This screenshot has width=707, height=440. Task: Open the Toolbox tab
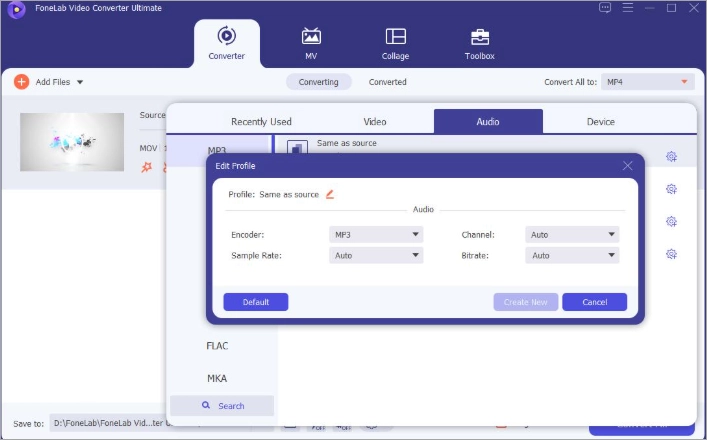point(480,44)
